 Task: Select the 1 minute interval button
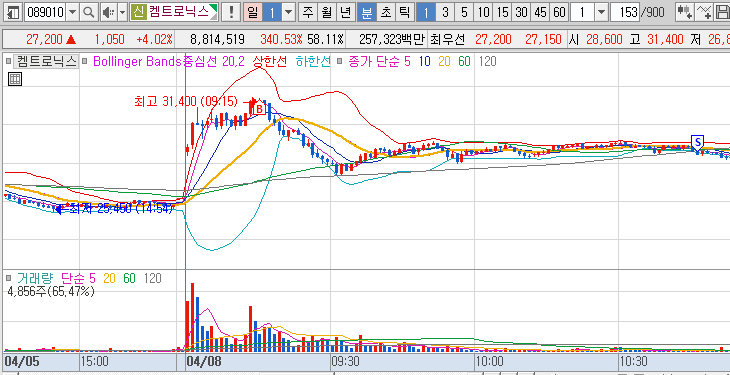coord(426,13)
